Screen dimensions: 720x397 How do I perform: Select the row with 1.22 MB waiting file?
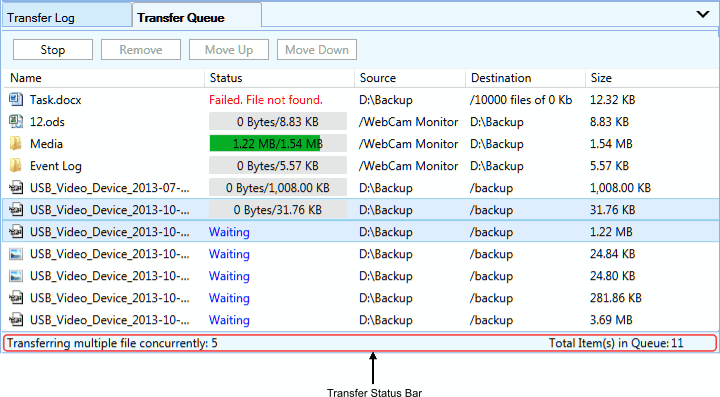[360, 232]
